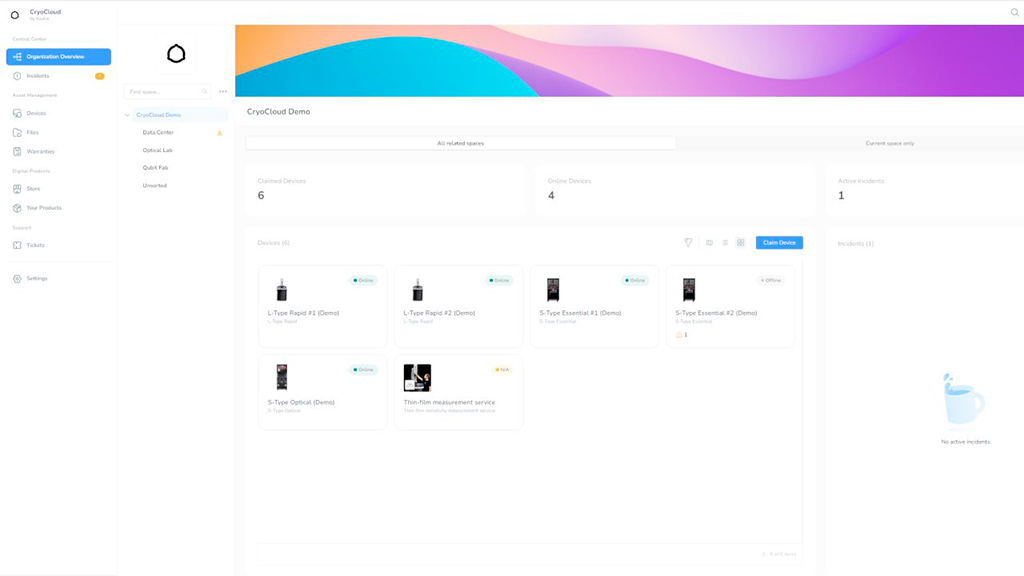The height and width of the screenshot is (576, 1024).
Task: Select the Data Center space
Action: click(x=158, y=133)
